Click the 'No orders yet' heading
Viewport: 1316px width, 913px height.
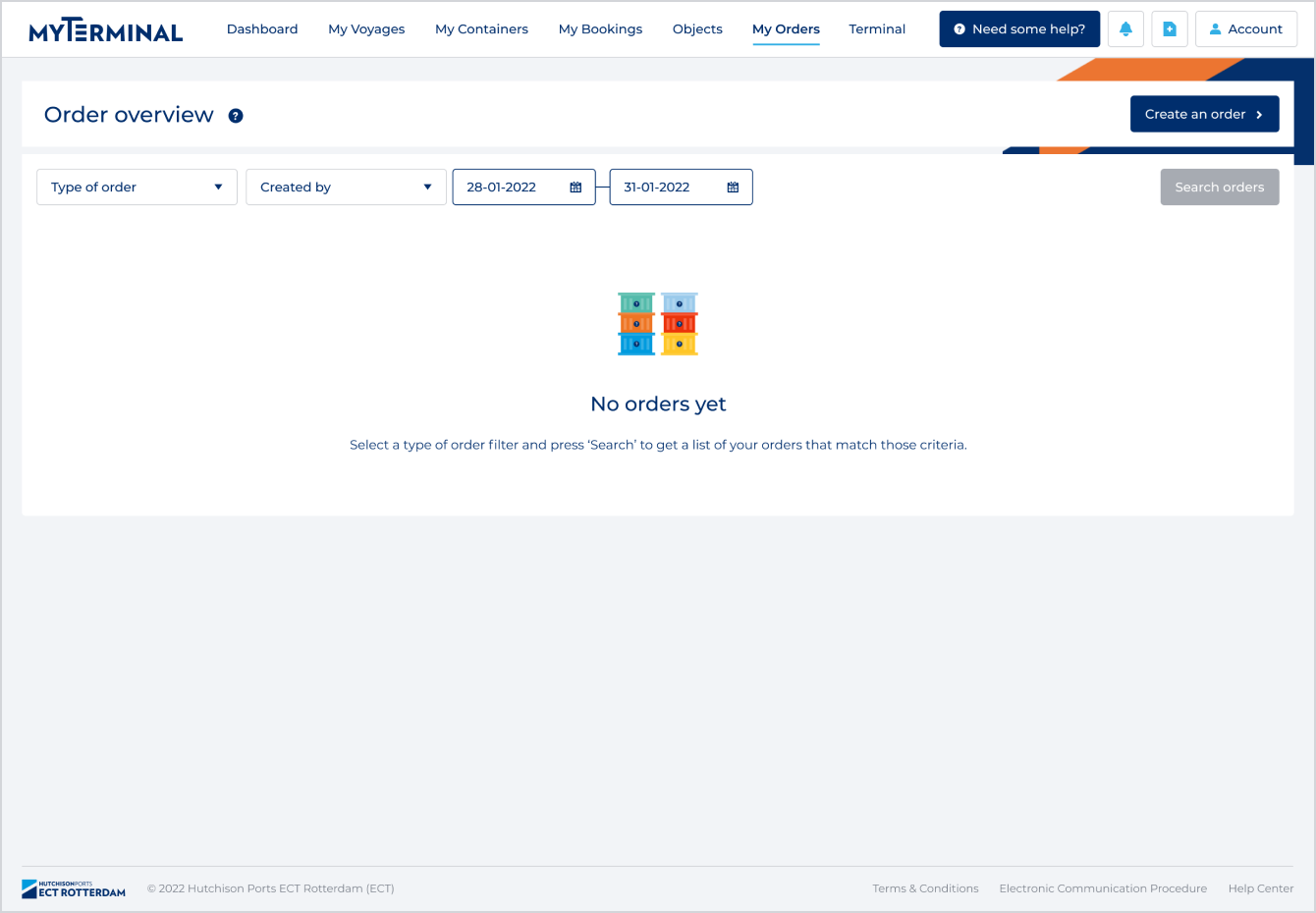pyautogui.click(x=658, y=404)
